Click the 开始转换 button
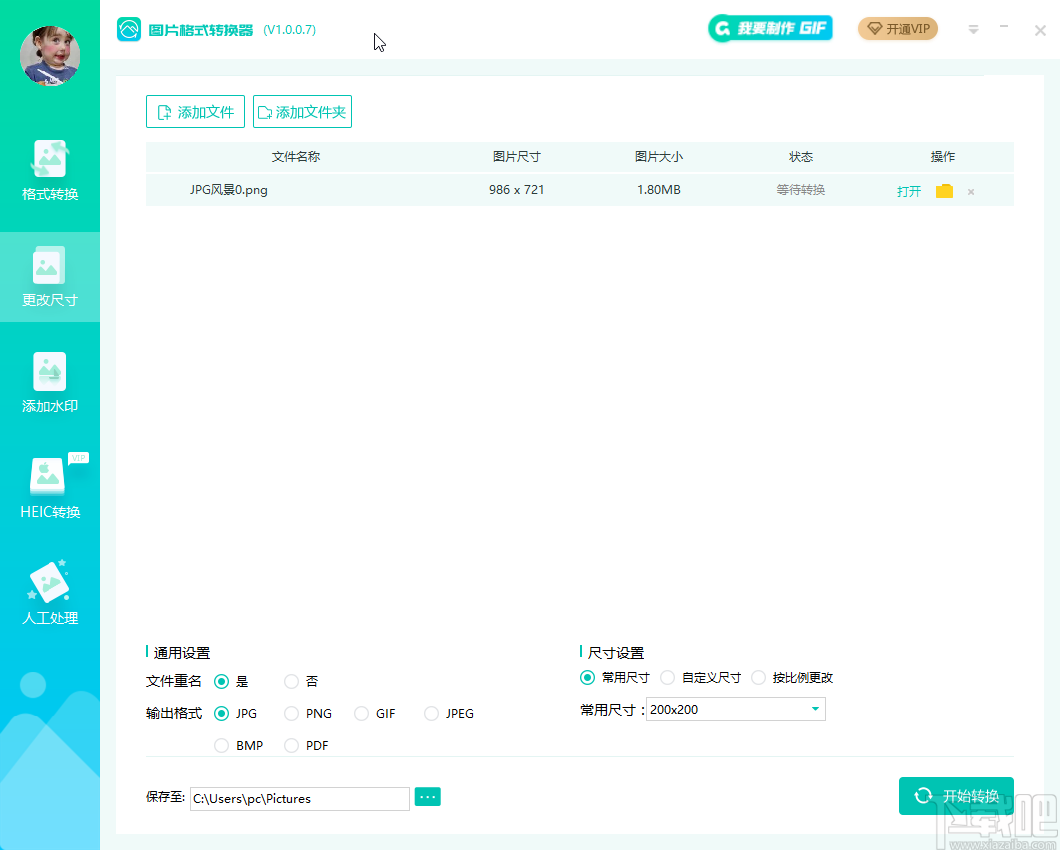Image resolution: width=1060 pixels, height=850 pixels. point(956,796)
